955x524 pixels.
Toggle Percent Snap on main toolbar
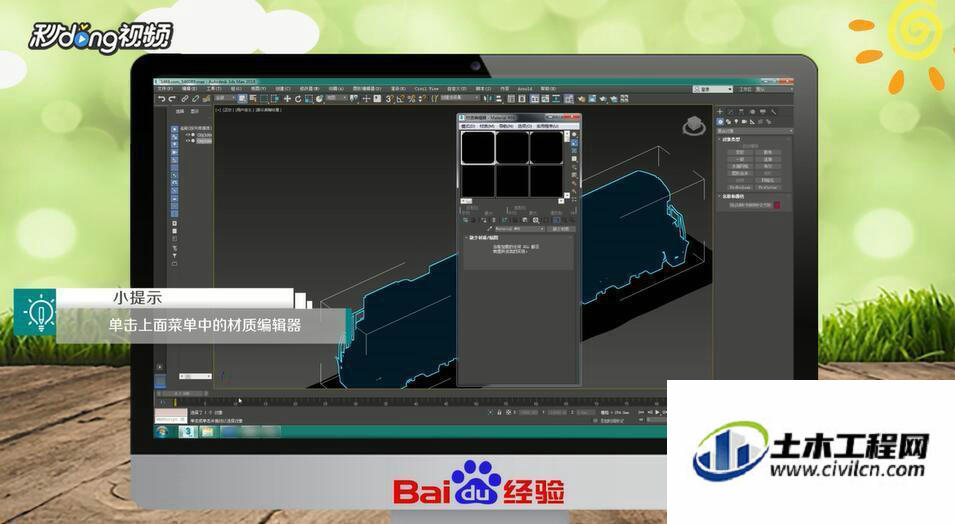point(411,99)
